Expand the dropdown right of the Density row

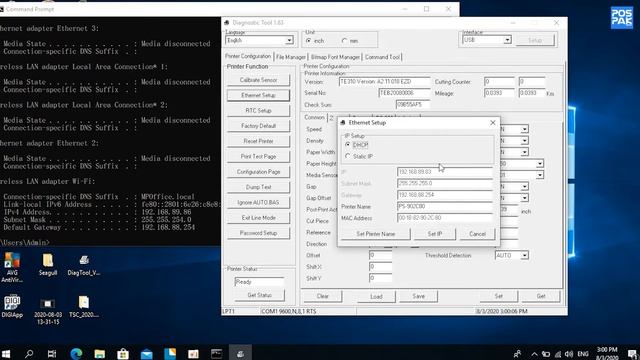click(524, 141)
